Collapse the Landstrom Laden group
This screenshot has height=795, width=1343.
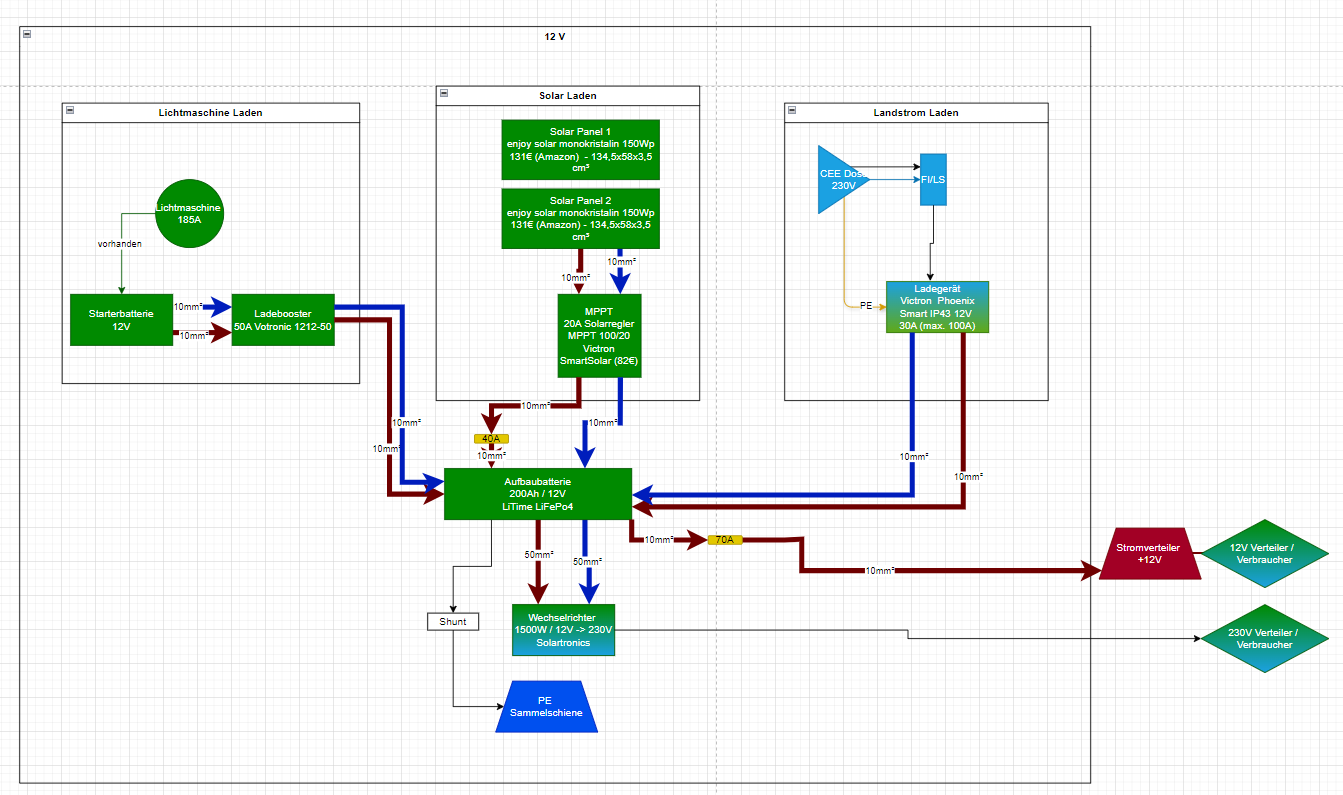coord(794,111)
